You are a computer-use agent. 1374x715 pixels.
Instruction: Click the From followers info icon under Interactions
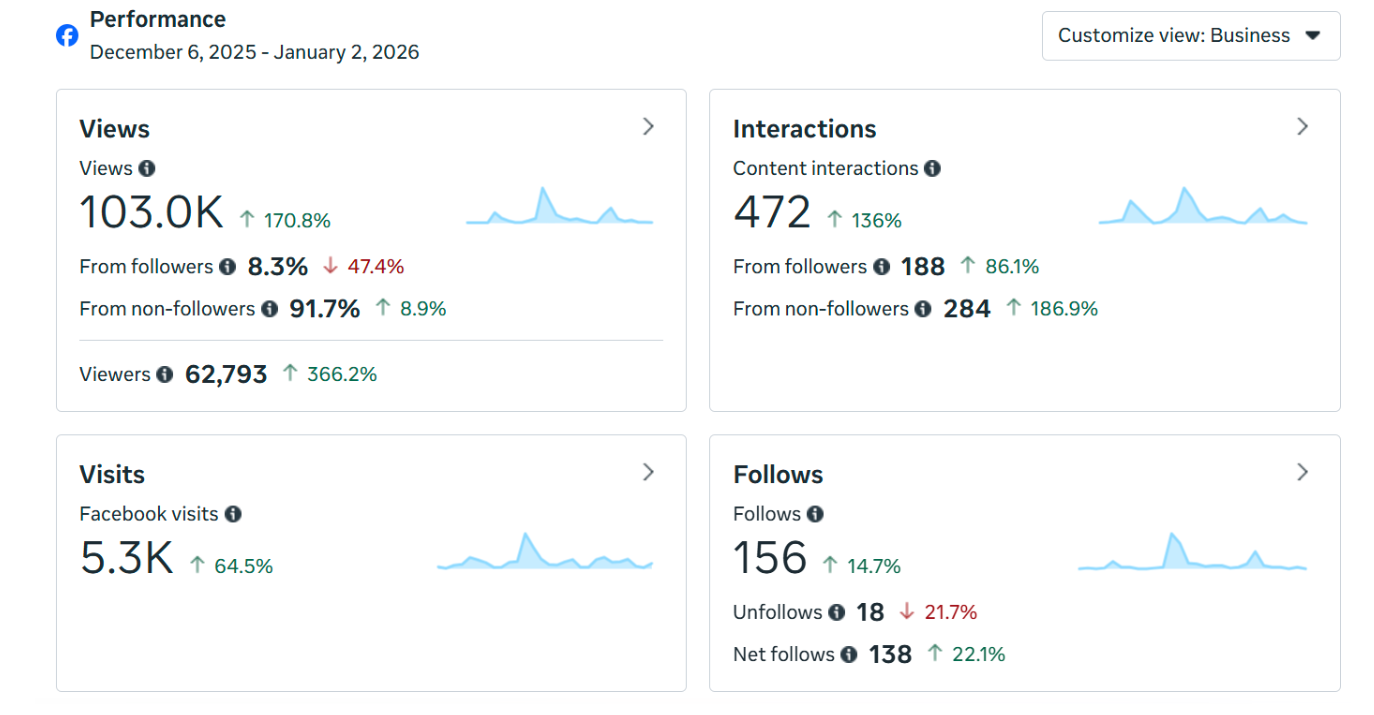[x=881, y=267]
